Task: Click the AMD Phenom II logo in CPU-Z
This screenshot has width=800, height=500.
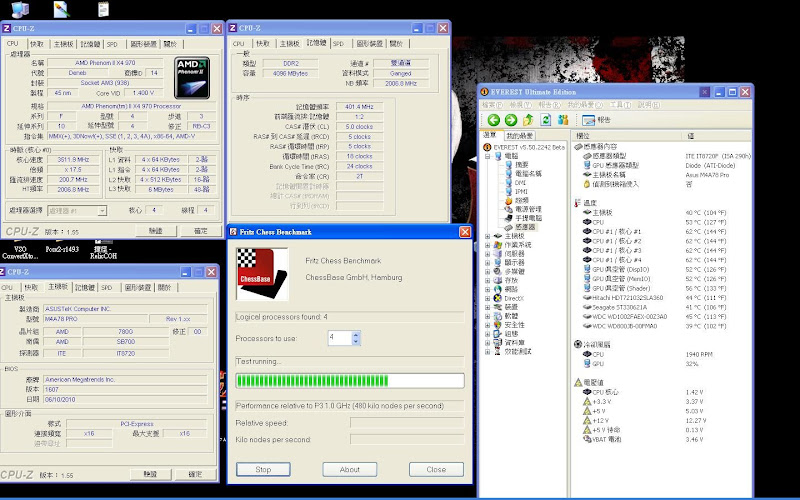Action: click(192, 78)
